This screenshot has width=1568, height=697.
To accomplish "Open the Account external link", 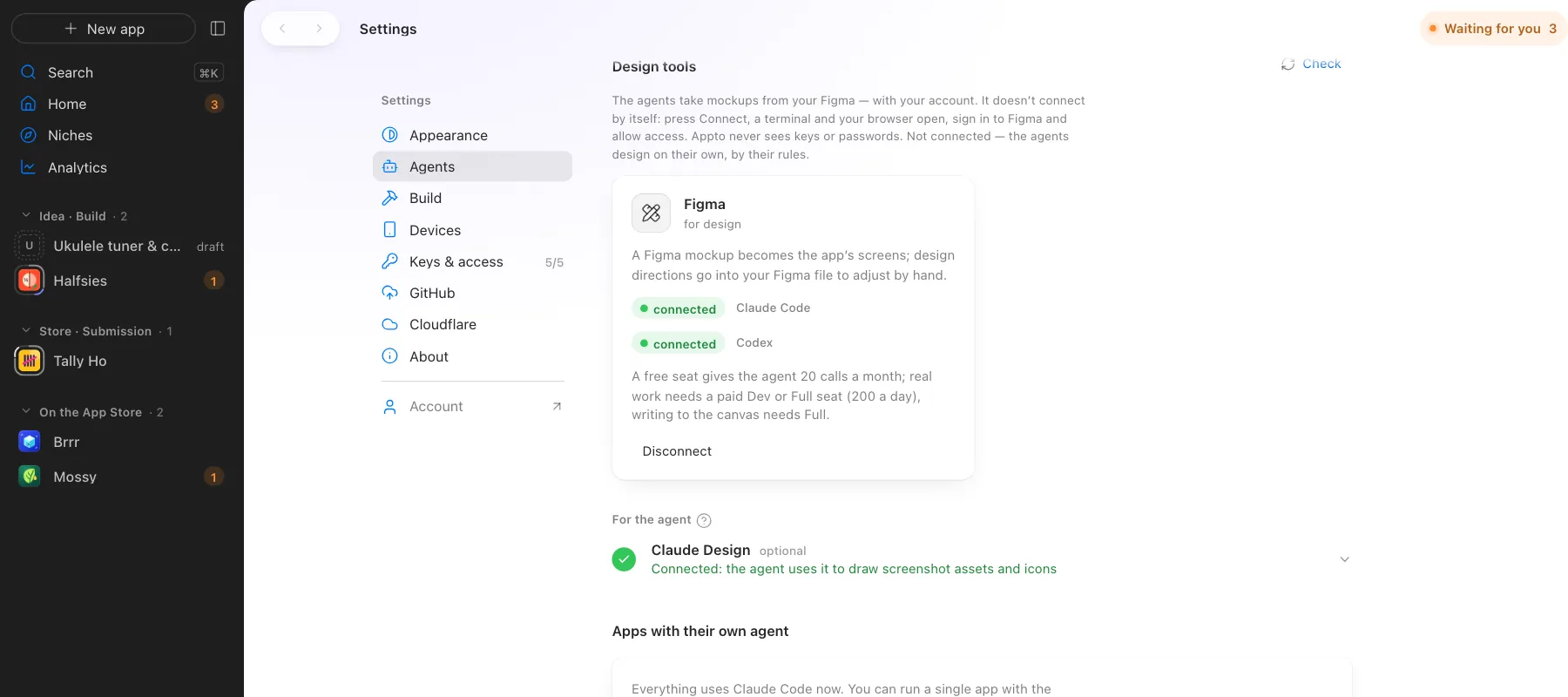I will point(472,406).
